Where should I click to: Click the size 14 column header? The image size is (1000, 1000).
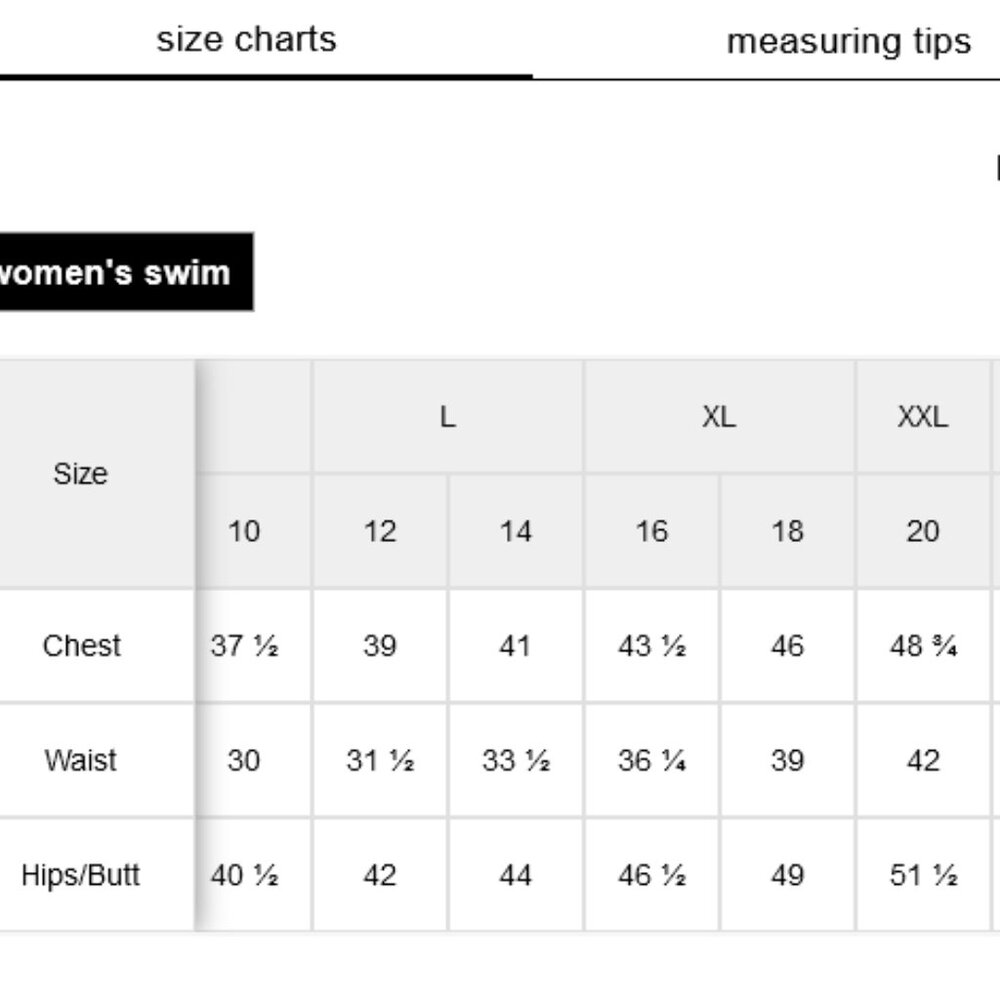tap(516, 531)
